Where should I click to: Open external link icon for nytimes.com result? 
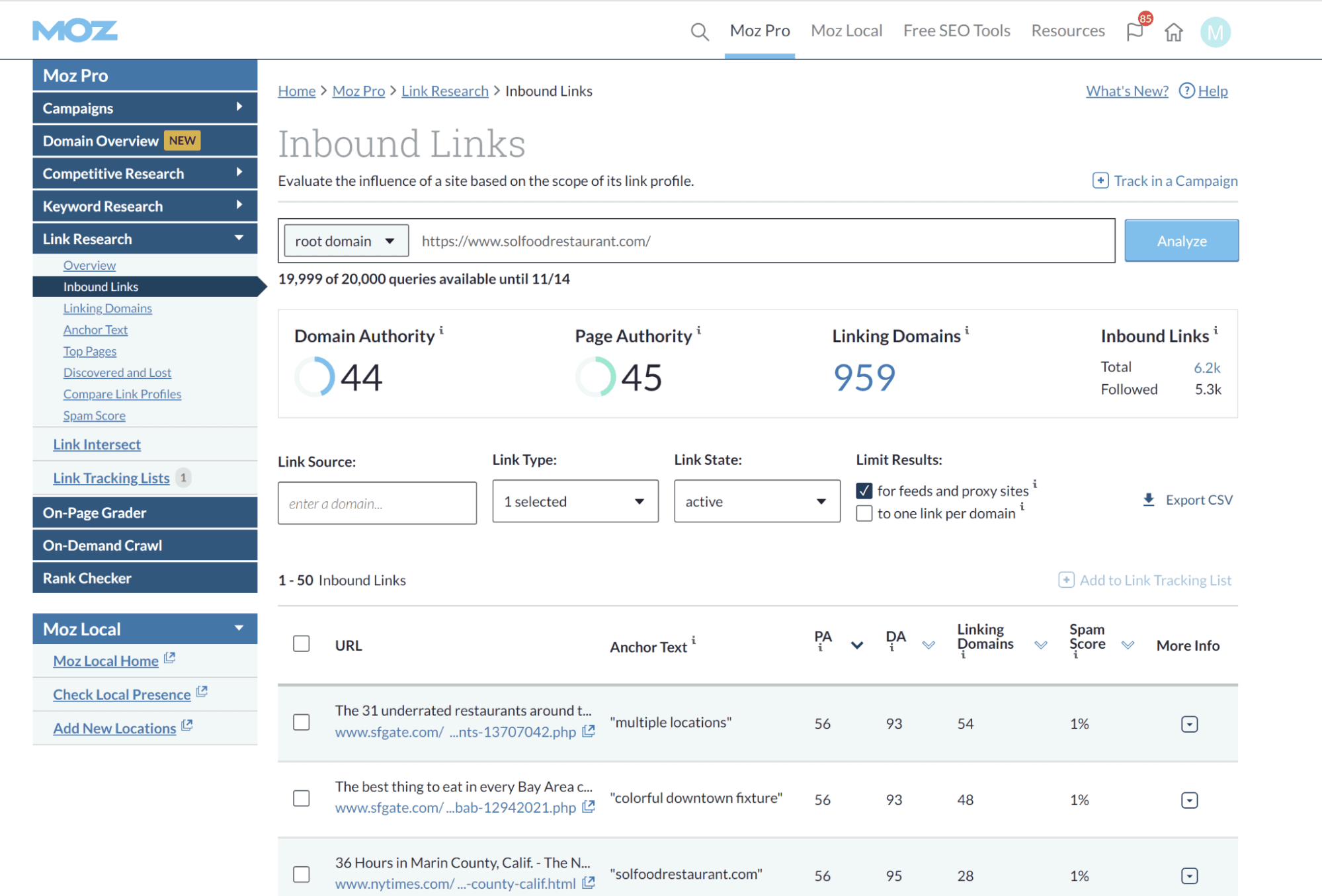pos(588,883)
